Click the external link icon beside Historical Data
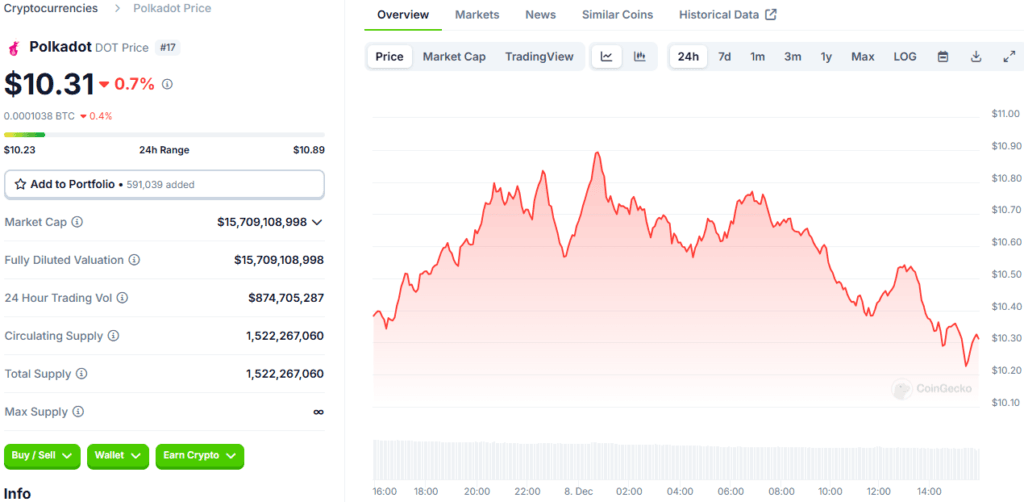Viewport: 1024px width, 502px height. [x=771, y=14]
